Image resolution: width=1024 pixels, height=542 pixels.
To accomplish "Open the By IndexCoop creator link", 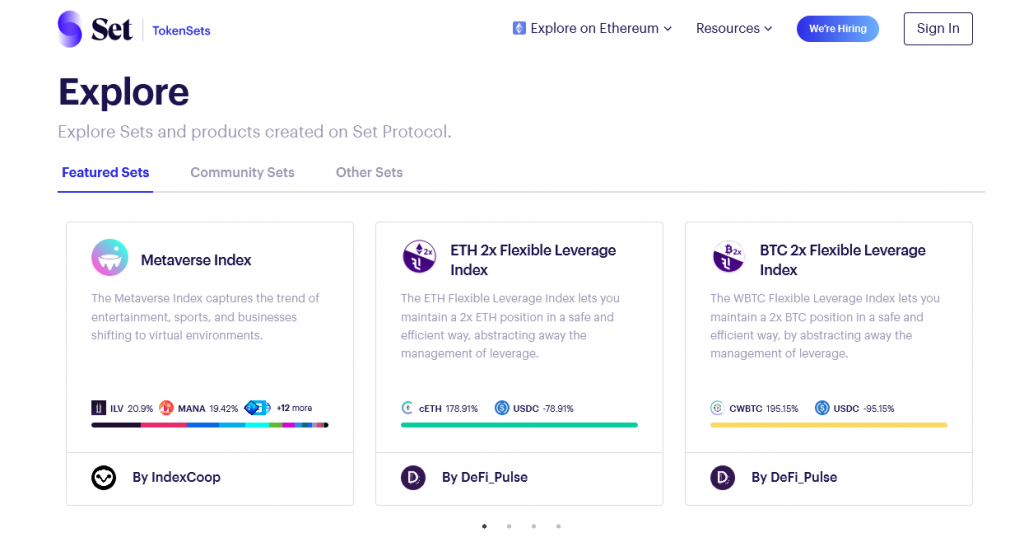I will pyautogui.click(x=176, y=477).
